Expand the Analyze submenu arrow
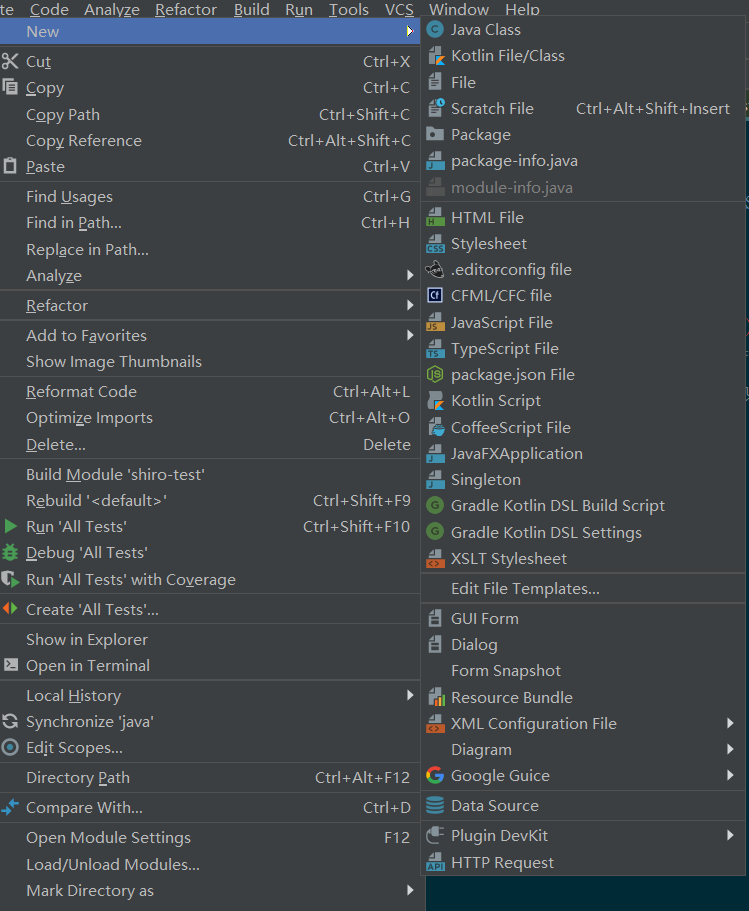This screenshot has width=749, height=911. 410,275
